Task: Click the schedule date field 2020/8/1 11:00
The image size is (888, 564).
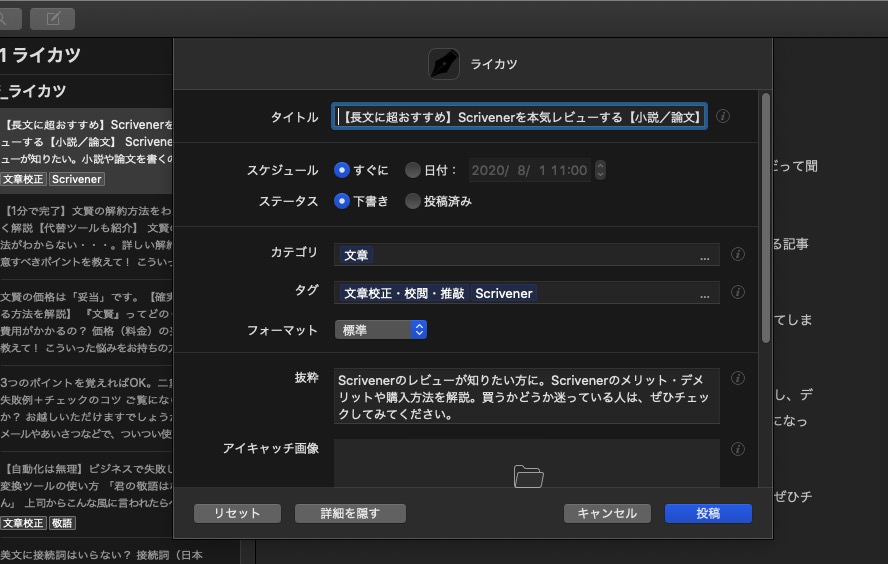Action: point(530,170)
